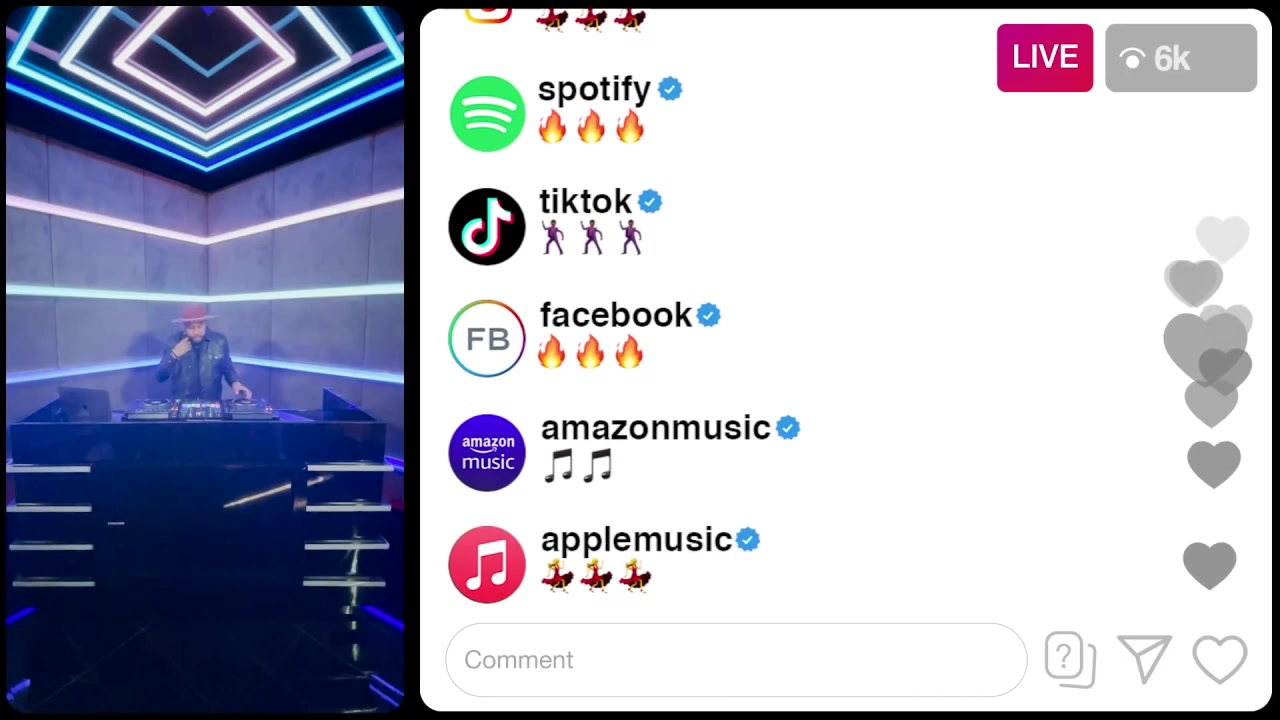Click inside the Comment field
Viewport: 1280px width, 720px height.
pyautogui.click(x=736, y=660)
